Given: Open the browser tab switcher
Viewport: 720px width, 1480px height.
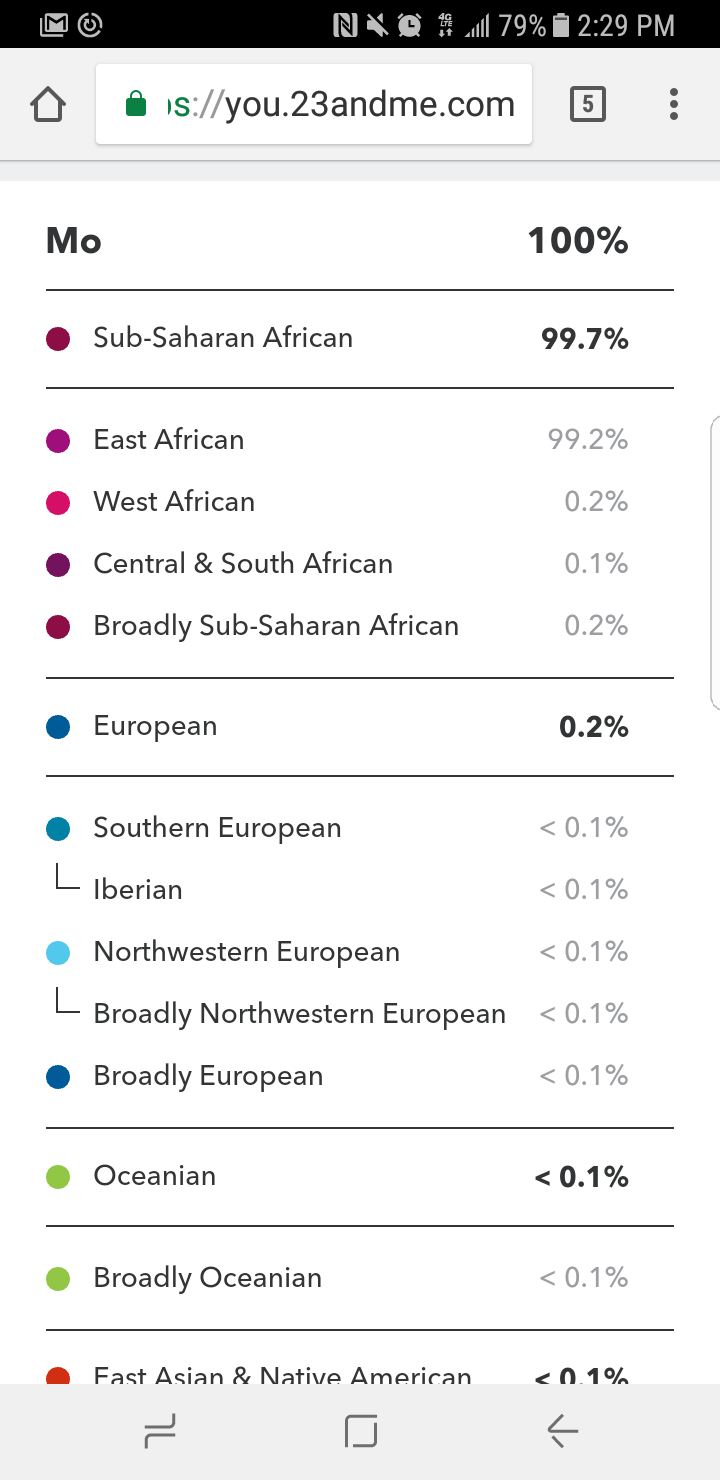Looking at the screenshot, I should (587, 104).
